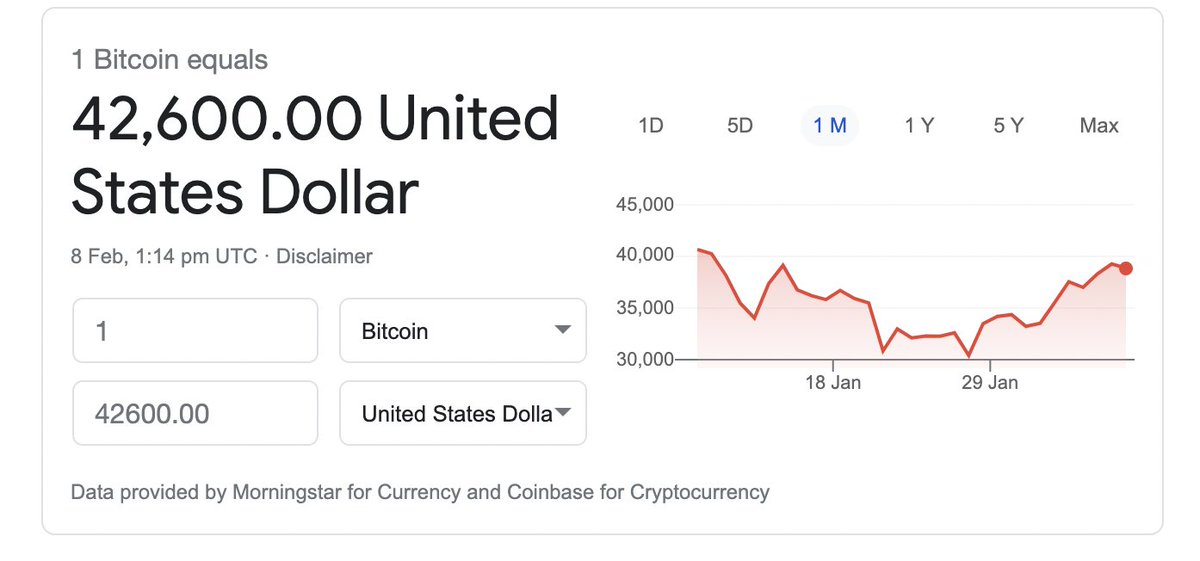Open the Bitcoin currency dropdown
The image size is (1200, 561).
click(463, 330)
